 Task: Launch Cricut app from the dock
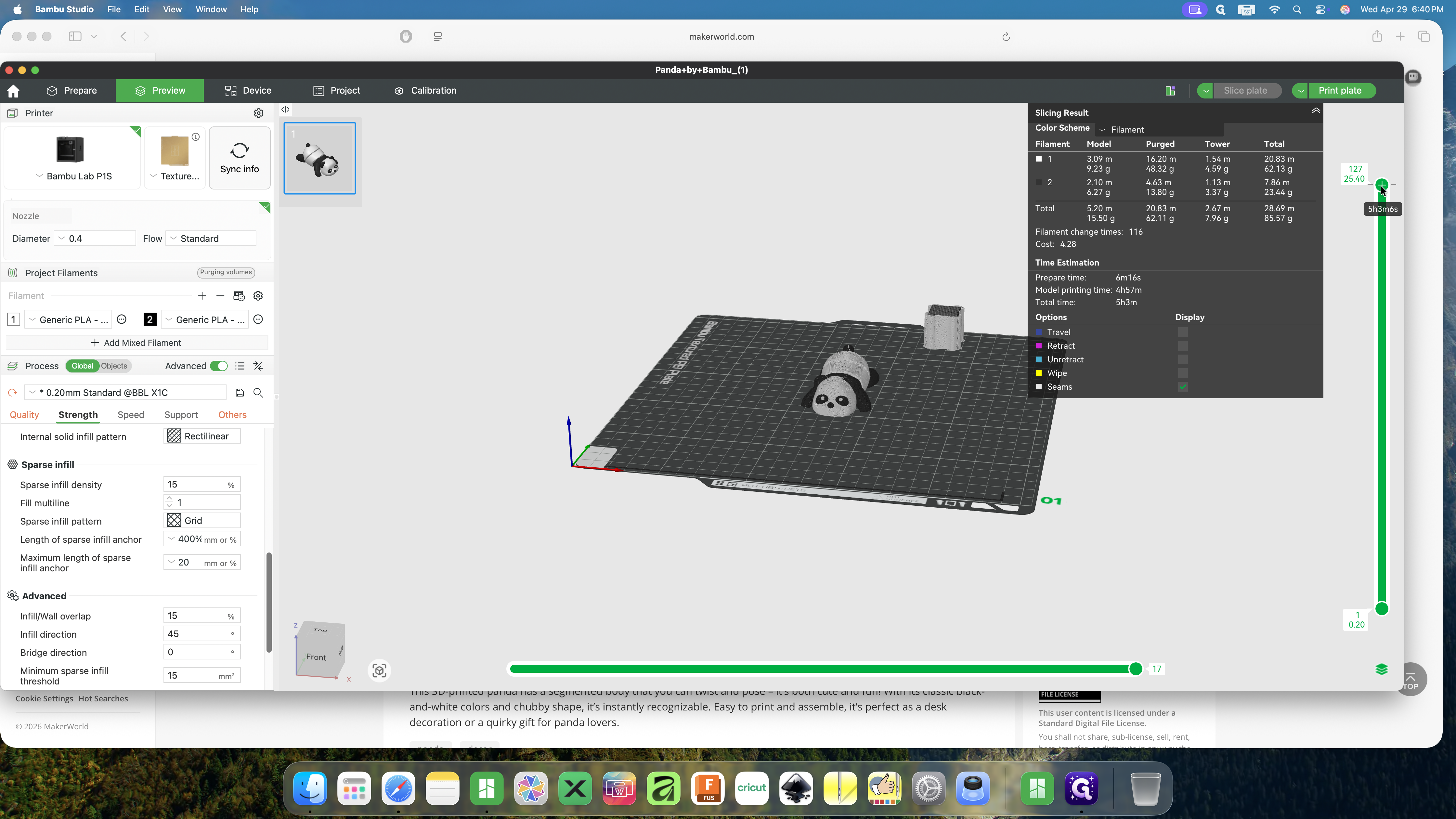click(x=752, y=788)
